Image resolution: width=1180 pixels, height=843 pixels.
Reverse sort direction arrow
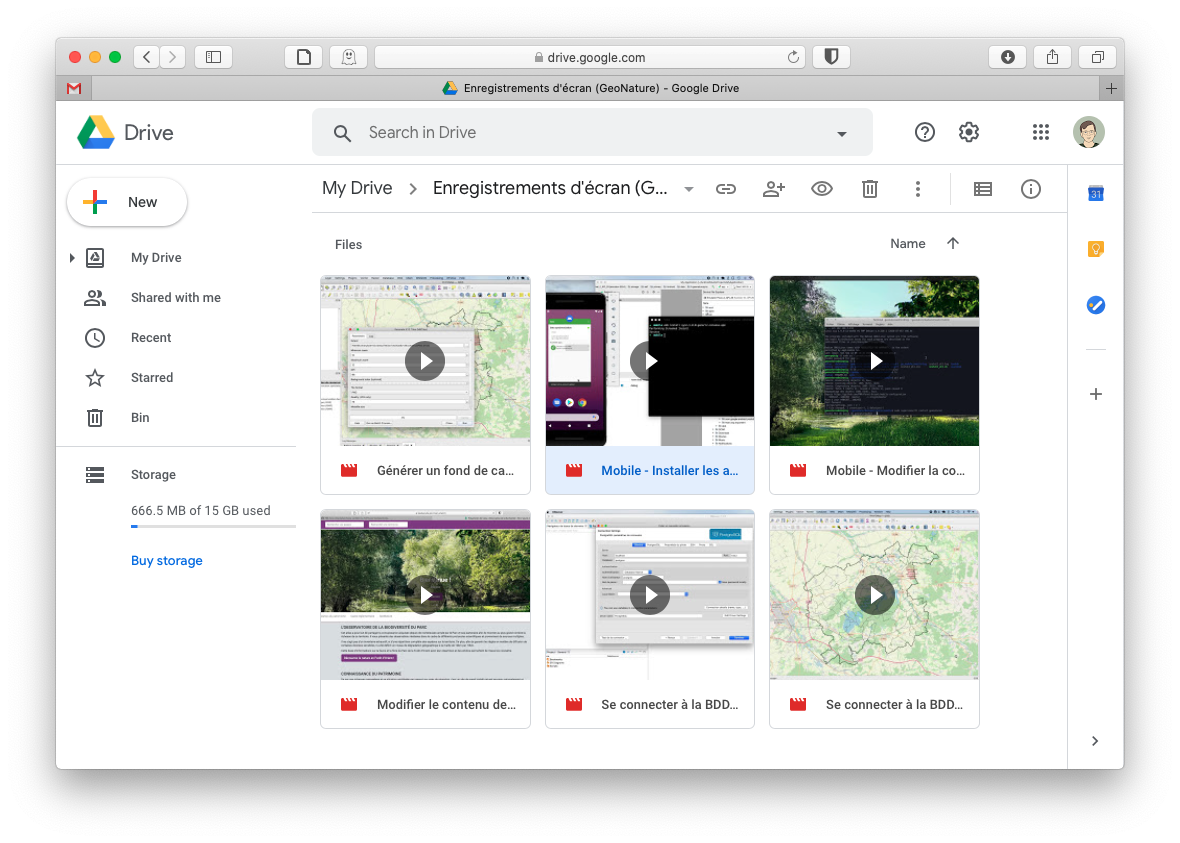click(x=953, y=243)
